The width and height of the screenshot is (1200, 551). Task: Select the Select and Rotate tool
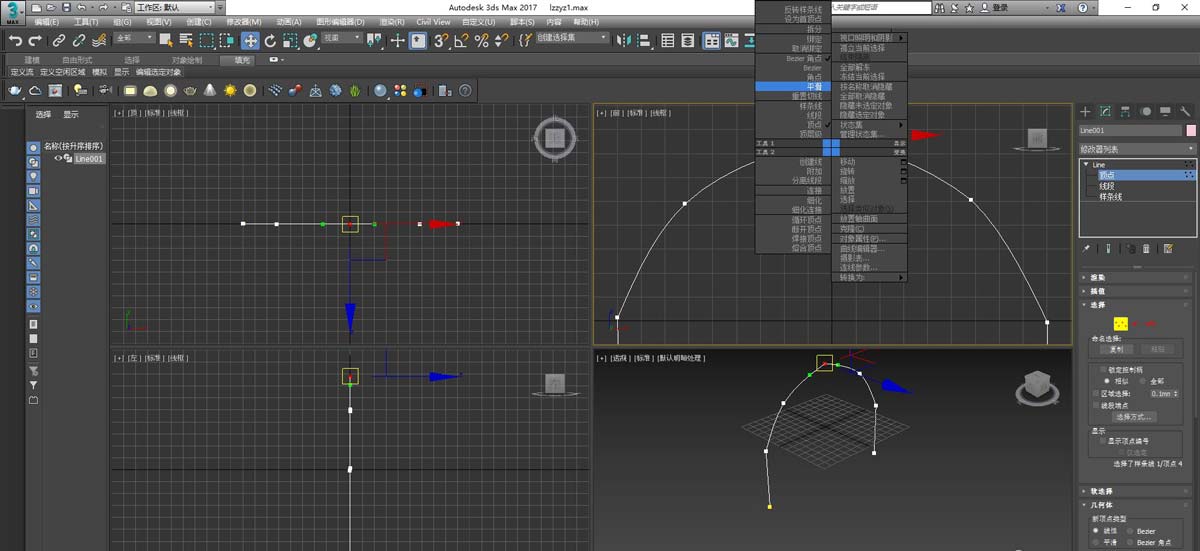click(x=270, y=41)
